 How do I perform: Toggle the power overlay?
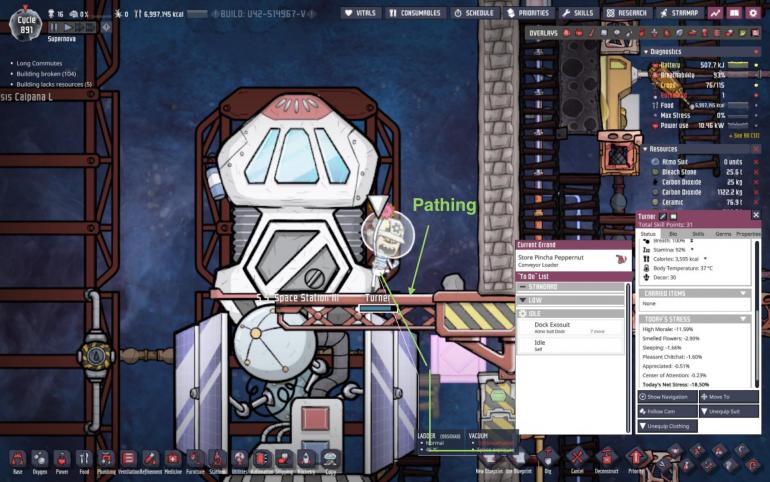click(579, 33)
